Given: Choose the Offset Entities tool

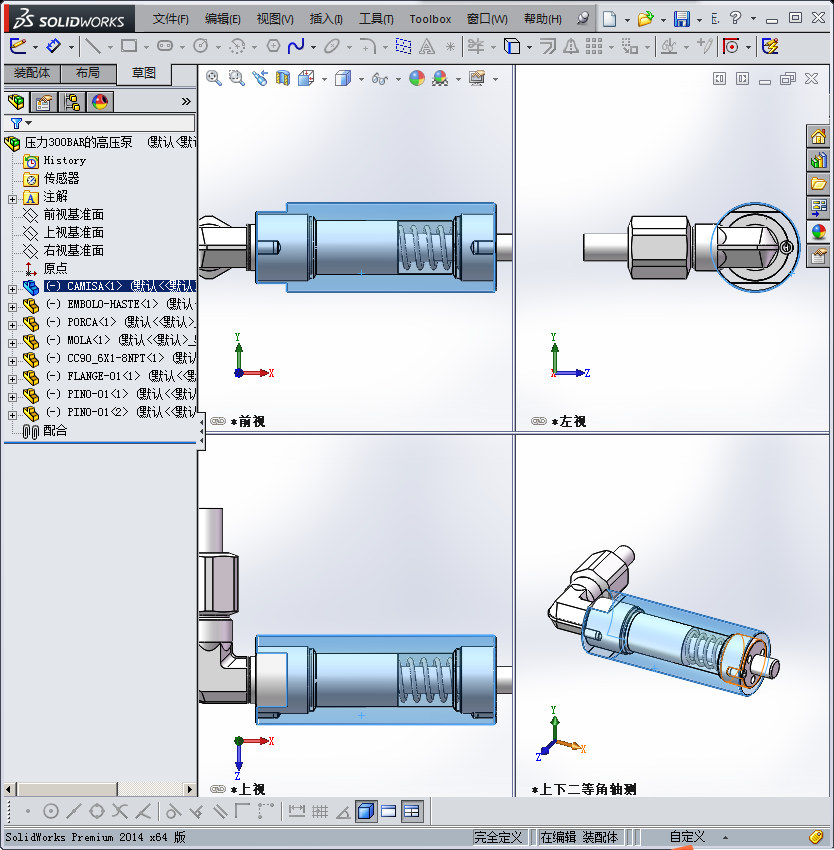Looking at the screenshot, I should (548, 47).
